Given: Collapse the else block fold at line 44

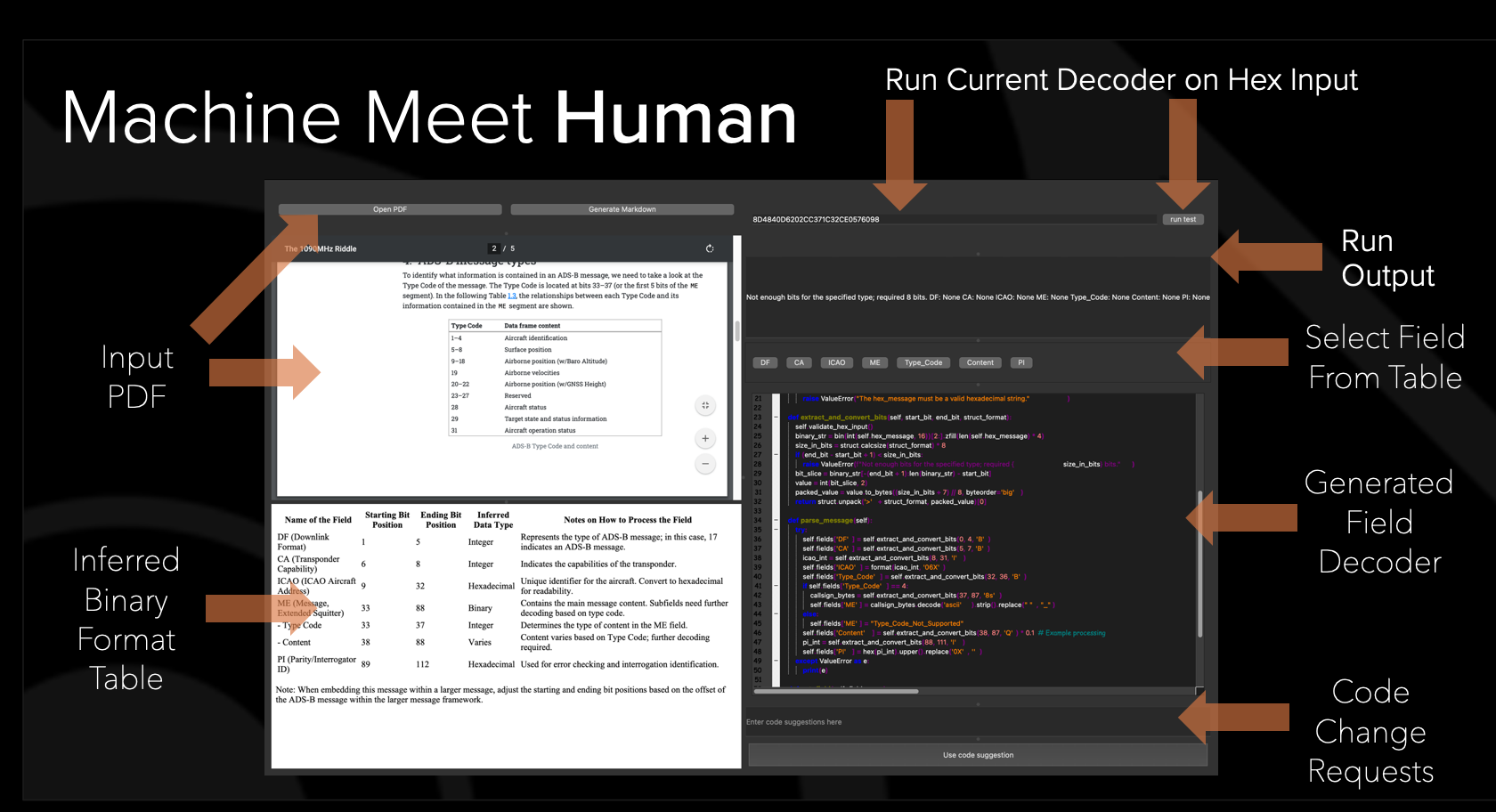Looking at the screenshot, I should (x=776, y=613).
